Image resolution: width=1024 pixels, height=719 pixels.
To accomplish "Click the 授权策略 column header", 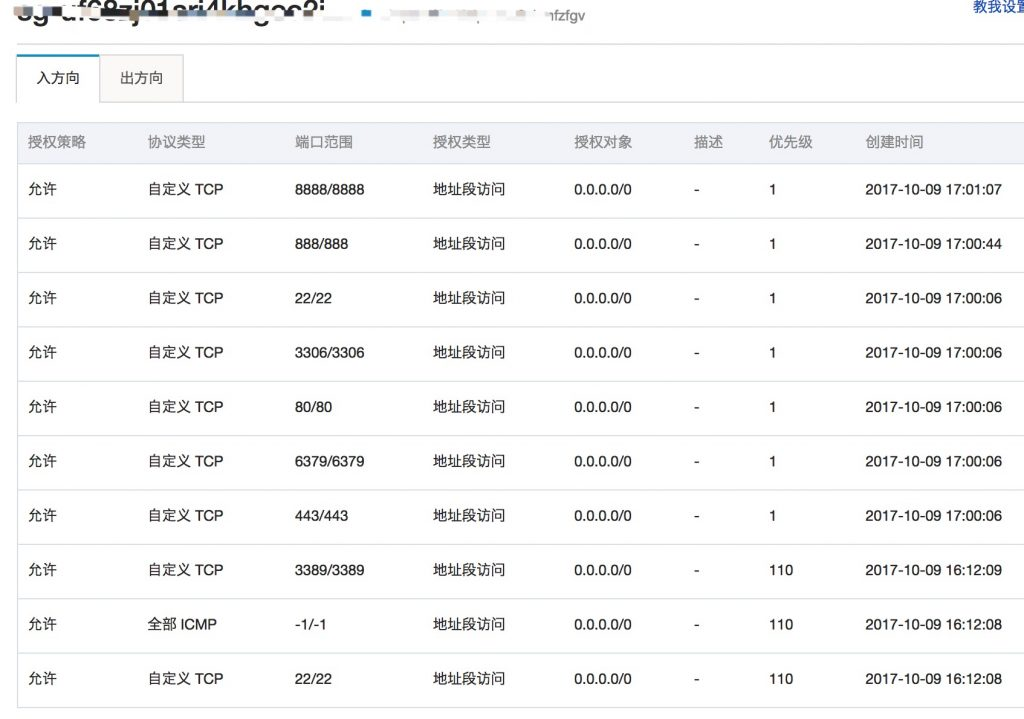I will point(57,142).
